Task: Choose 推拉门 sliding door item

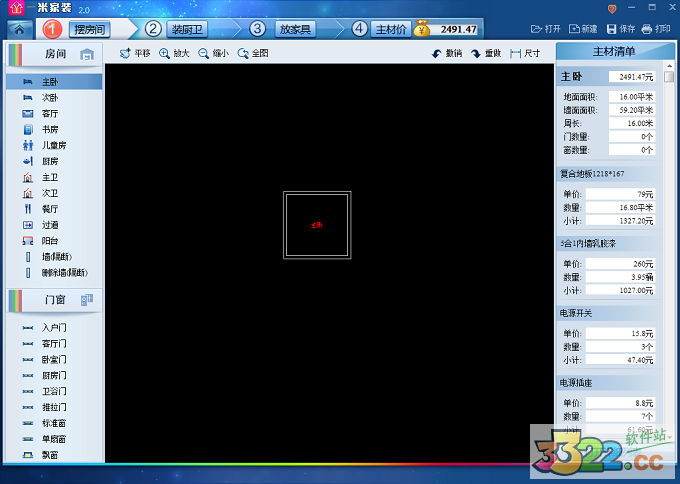Action: (53, 407)
